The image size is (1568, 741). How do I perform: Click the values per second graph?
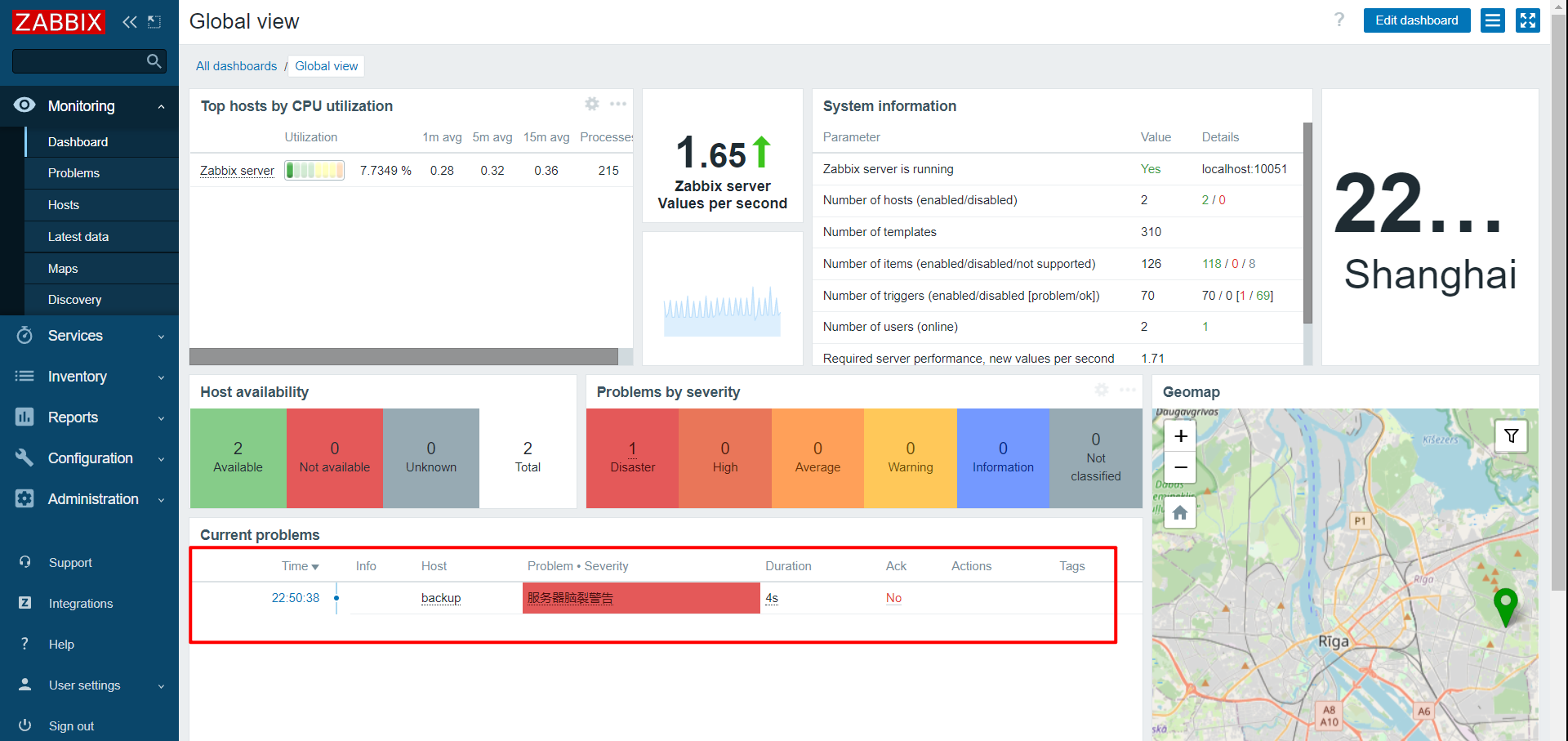(x=722, y=311)
